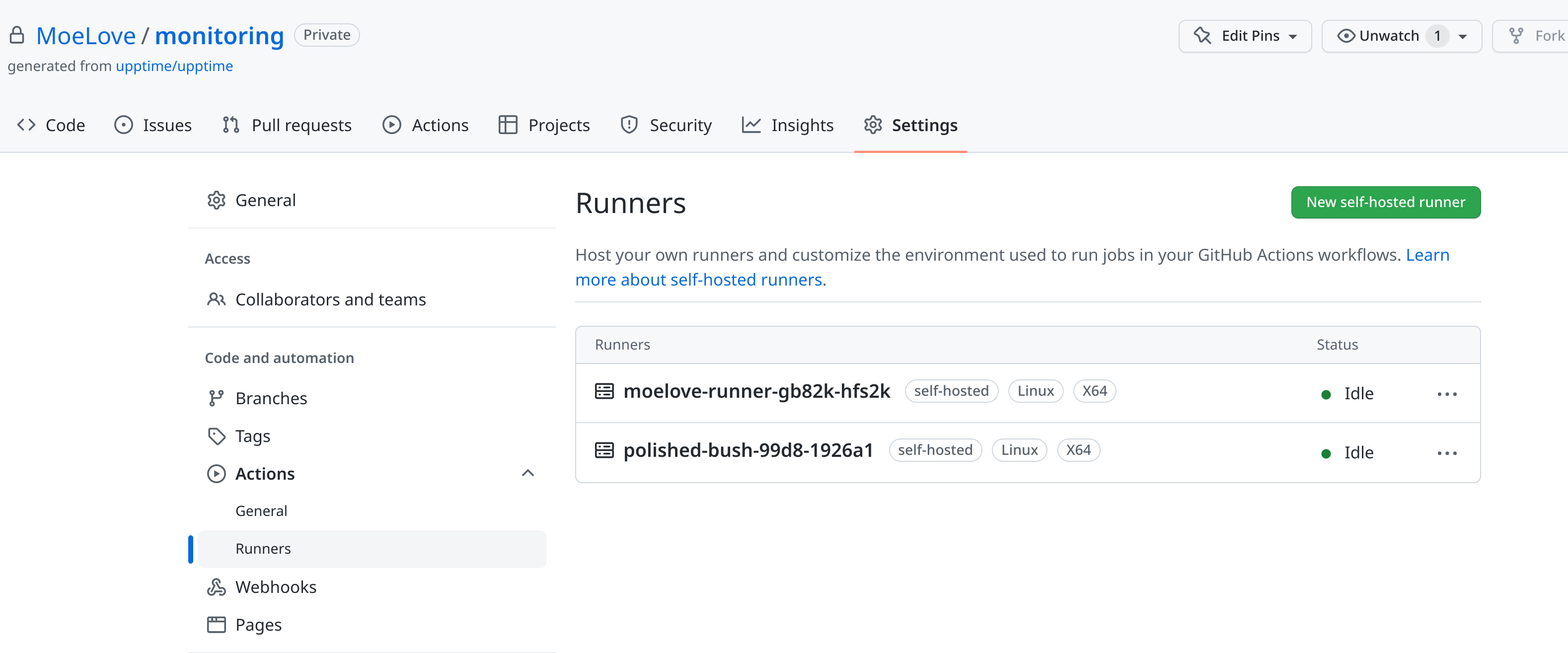Click the Security shield icon
The image size is (1568, 653).
(629, 125)
